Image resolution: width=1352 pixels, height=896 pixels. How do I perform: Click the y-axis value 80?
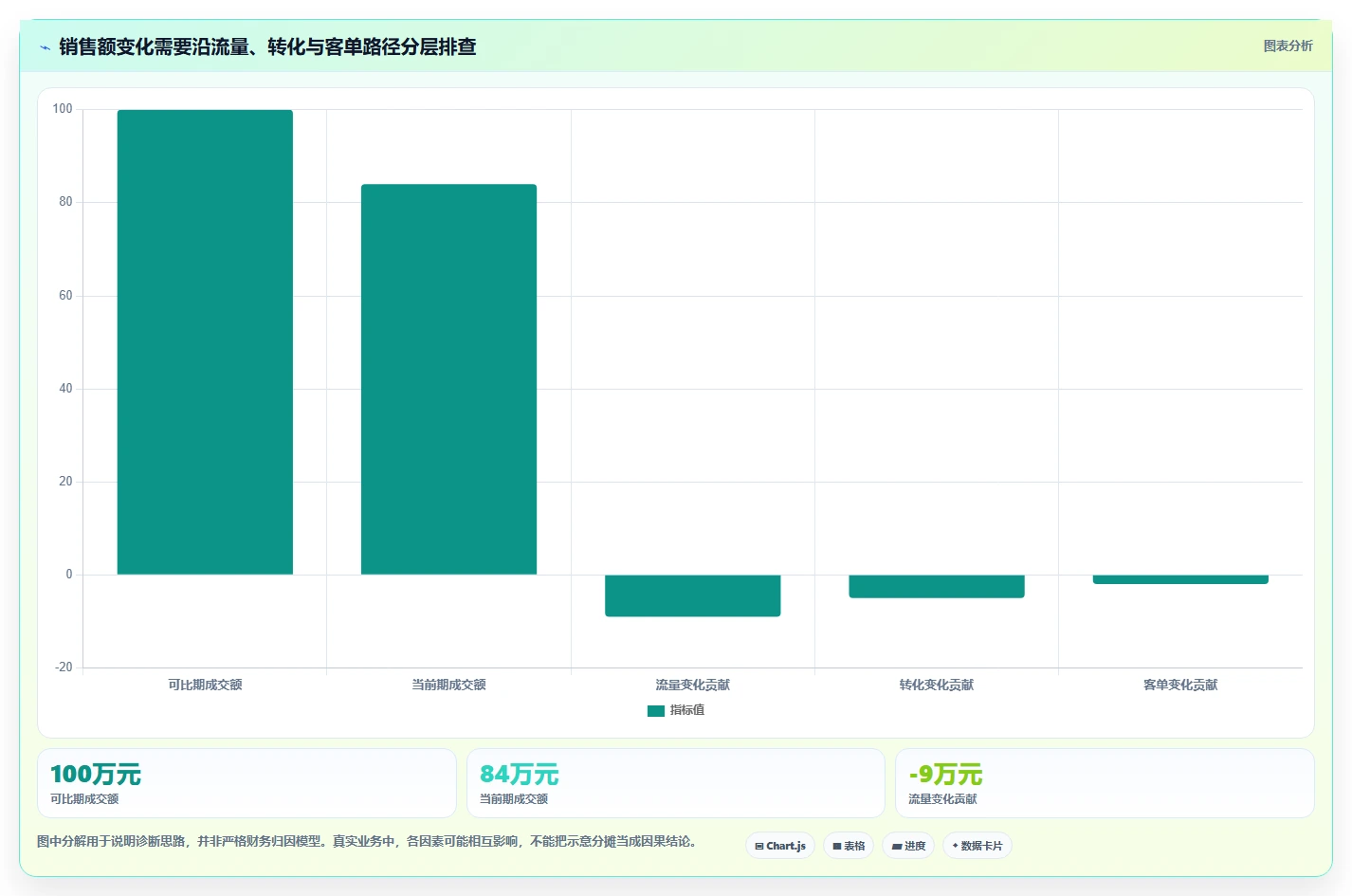(x=65, y=202)
